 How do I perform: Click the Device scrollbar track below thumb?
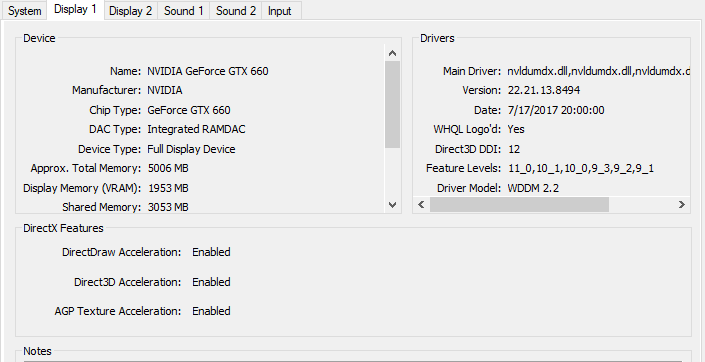coord(393,173)
